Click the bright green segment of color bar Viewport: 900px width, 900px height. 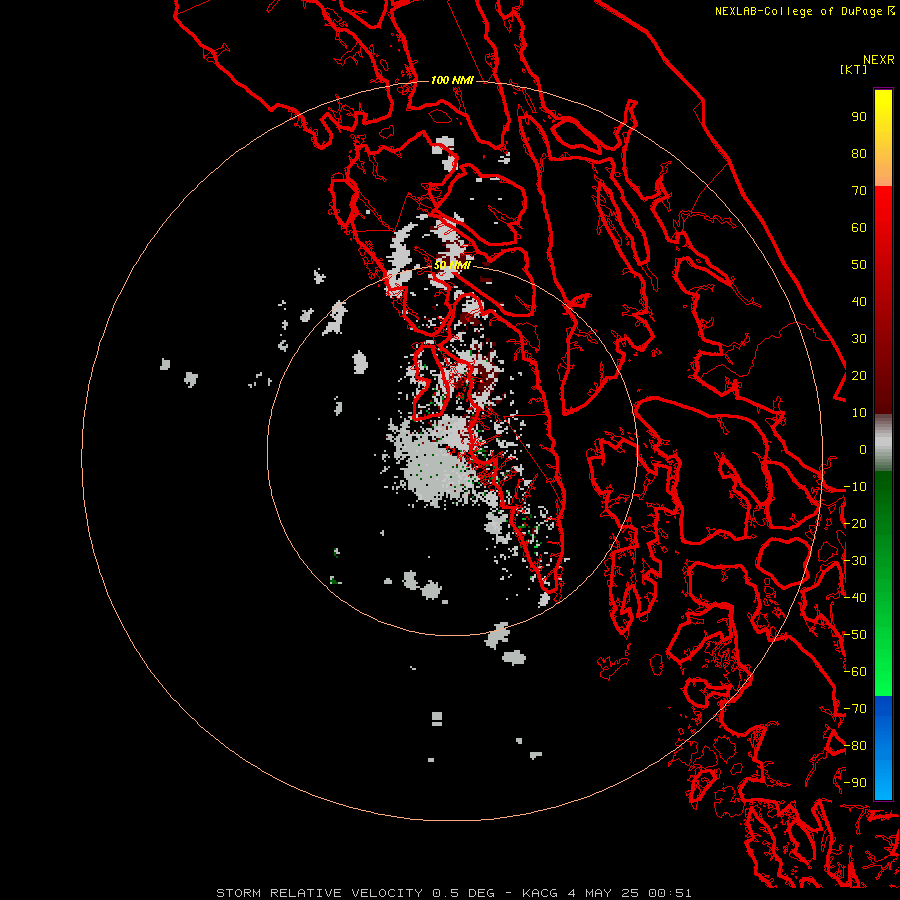(883, 584)
